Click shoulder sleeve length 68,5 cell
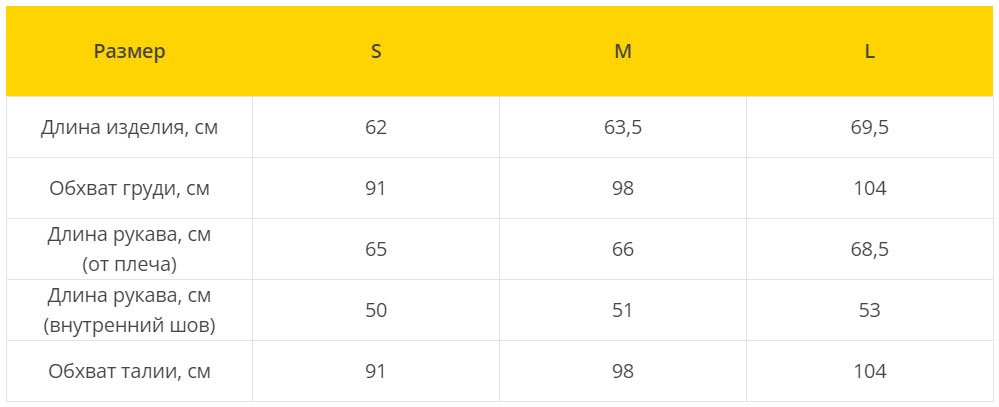The width and height of the screenshot is (999, 407). click(870, 249)
